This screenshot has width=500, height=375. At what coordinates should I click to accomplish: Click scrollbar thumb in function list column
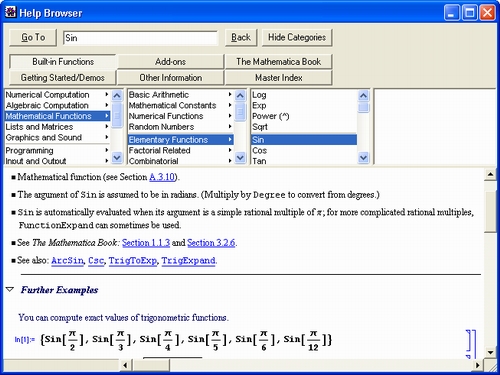[363, 107]
